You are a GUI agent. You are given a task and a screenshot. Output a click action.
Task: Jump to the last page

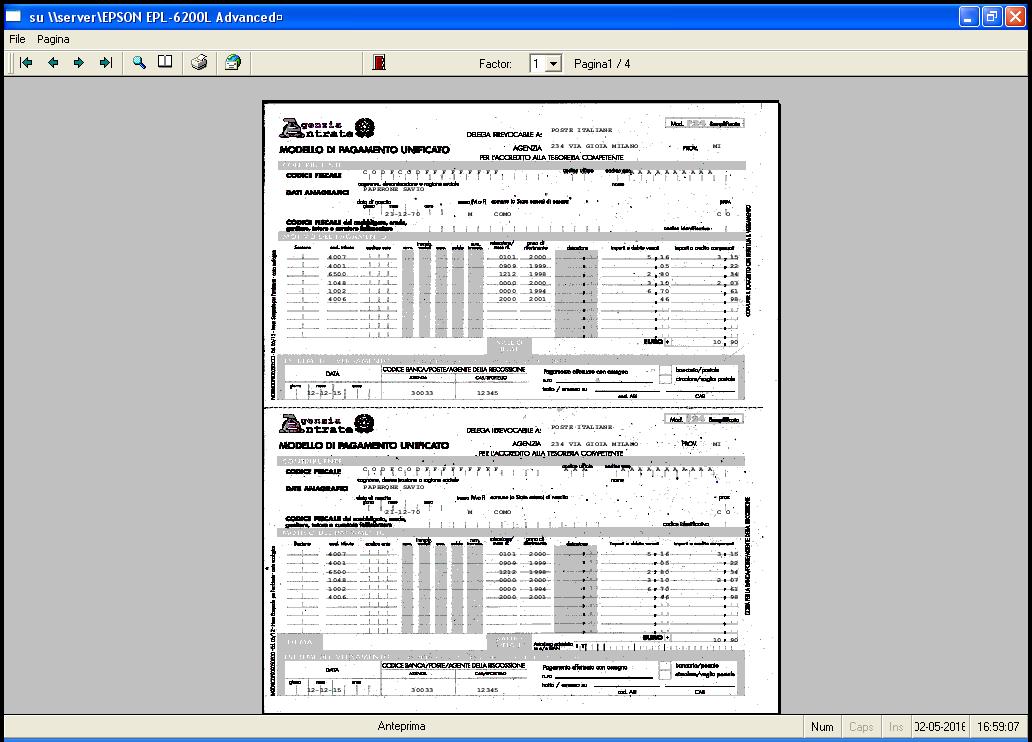105,63
